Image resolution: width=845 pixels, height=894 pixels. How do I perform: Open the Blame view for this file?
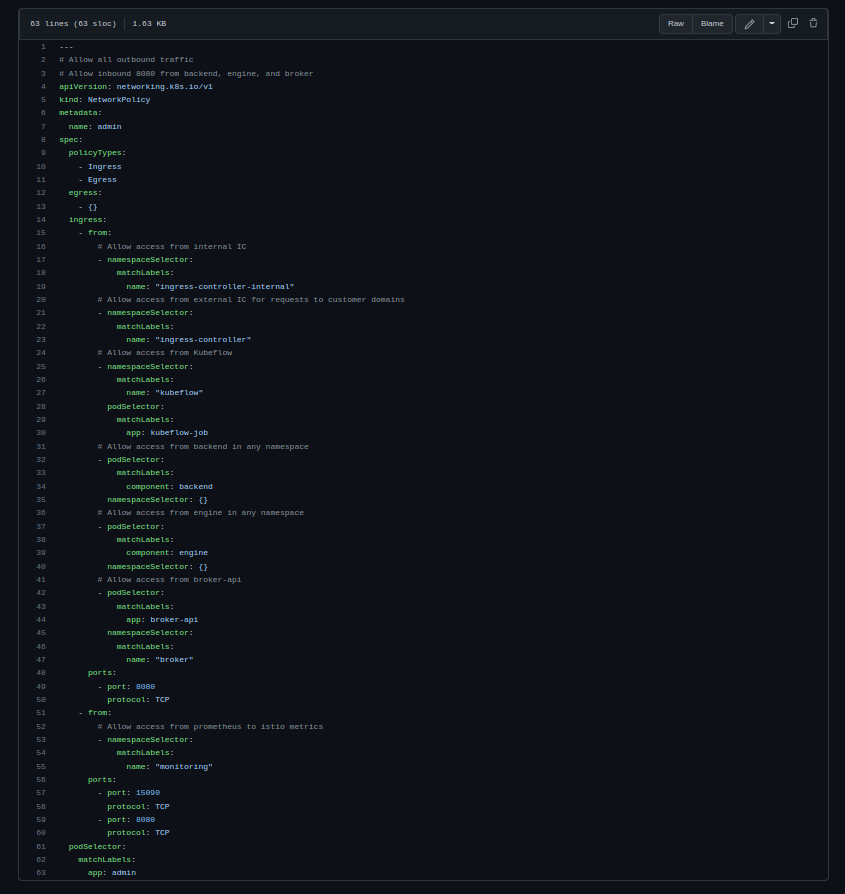point(711,23)
